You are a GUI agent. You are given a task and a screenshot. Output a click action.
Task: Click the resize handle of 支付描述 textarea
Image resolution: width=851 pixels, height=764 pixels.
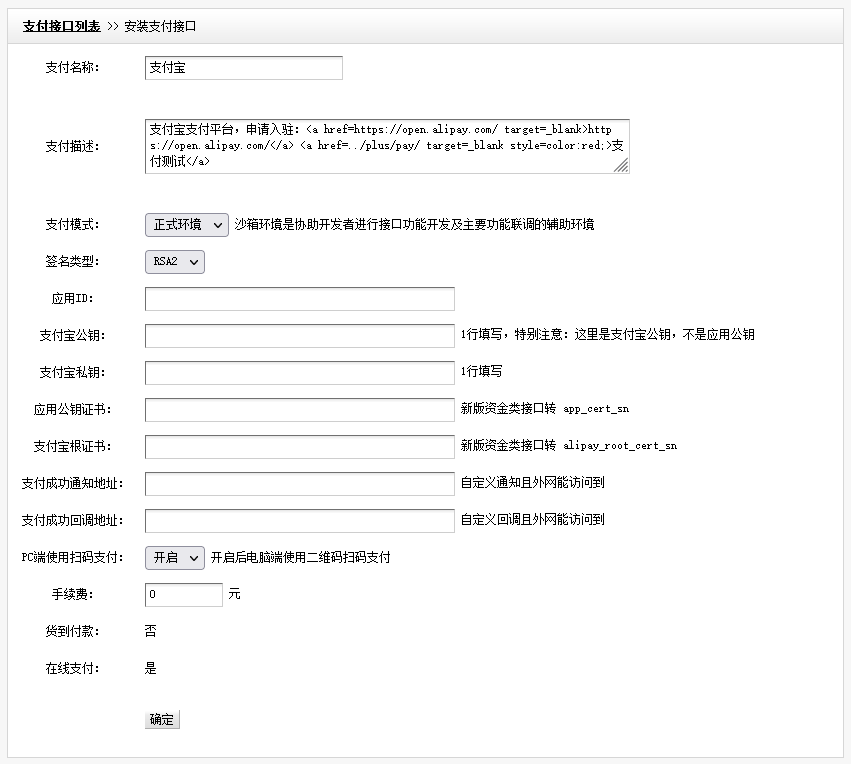pos(622,167)
